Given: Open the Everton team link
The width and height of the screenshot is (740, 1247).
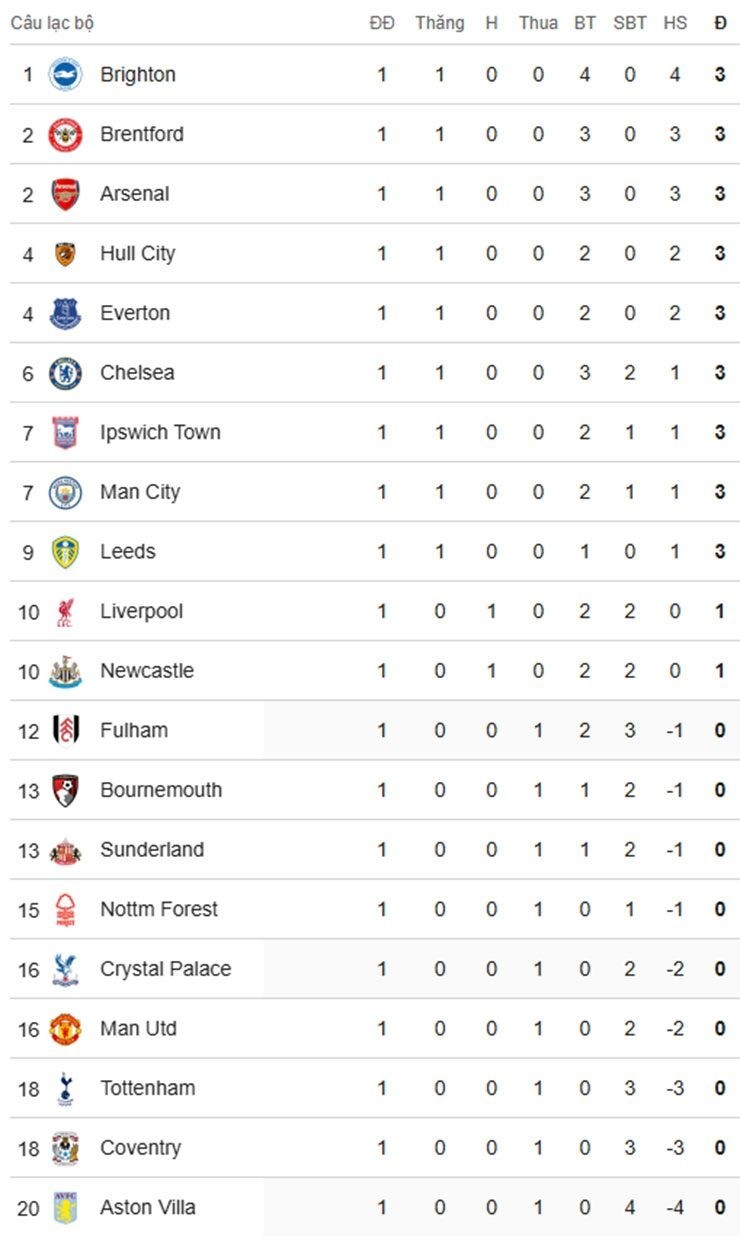Looking at the screenshot, I should (135, 313).
